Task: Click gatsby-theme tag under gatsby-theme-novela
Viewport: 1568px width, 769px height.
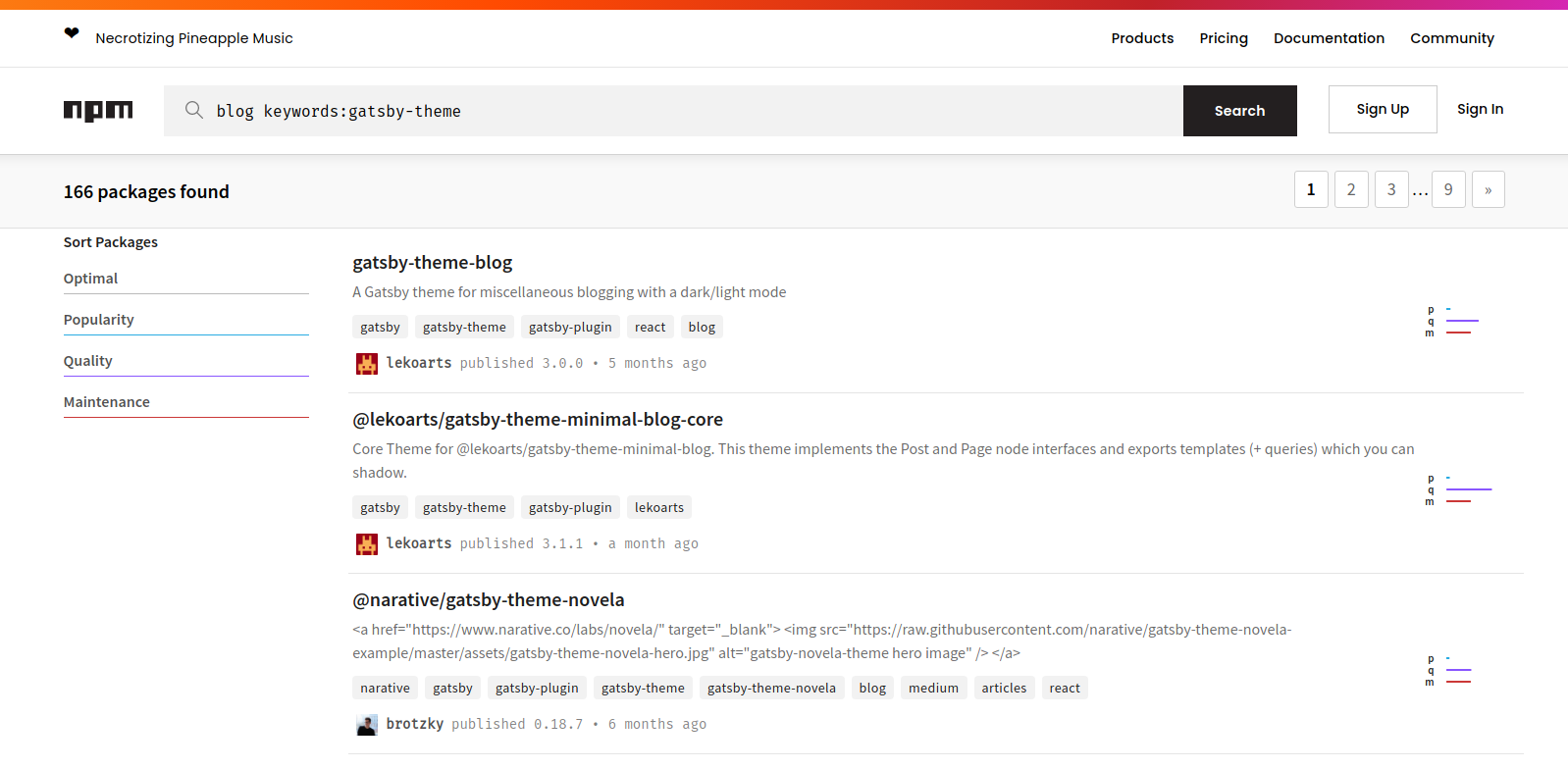Action: 643,689
